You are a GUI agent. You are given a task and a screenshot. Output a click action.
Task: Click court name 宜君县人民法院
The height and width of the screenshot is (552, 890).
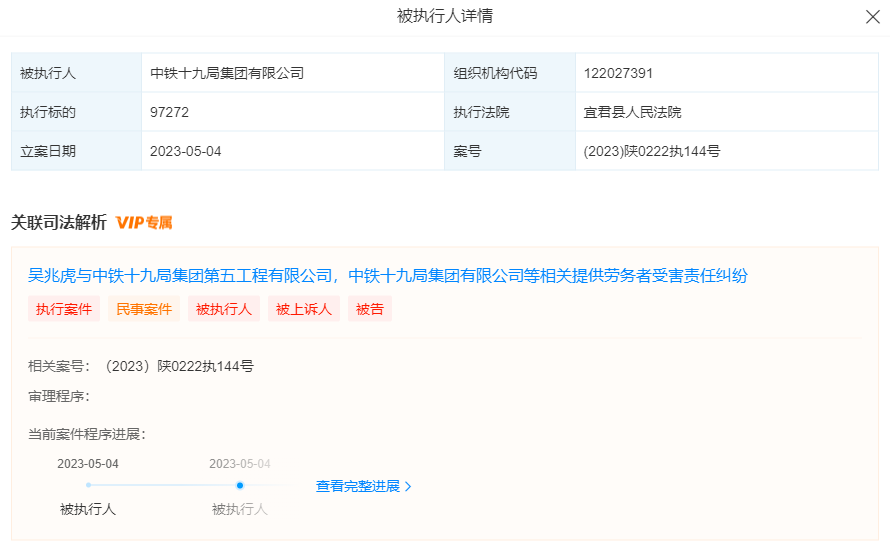click(x=632, y=112)
